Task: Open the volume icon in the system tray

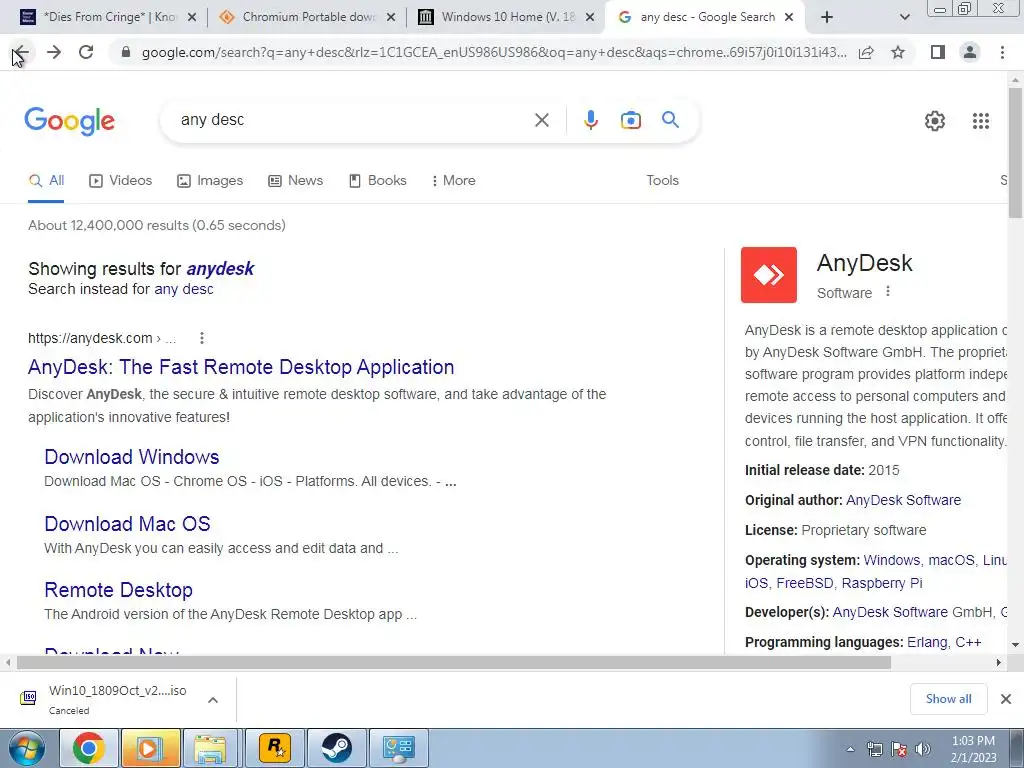Action: (923, 749)
